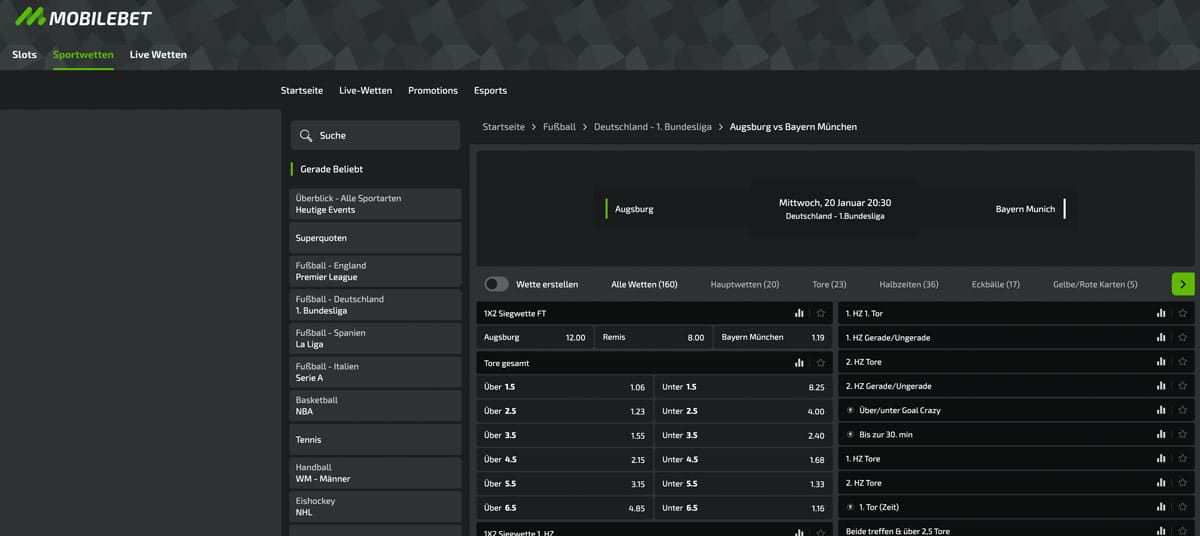Star the 1. HZ 1. Tor market
Image resolution: width=1200 pixels, height=536 pixels.
[x=1182, y=313]
